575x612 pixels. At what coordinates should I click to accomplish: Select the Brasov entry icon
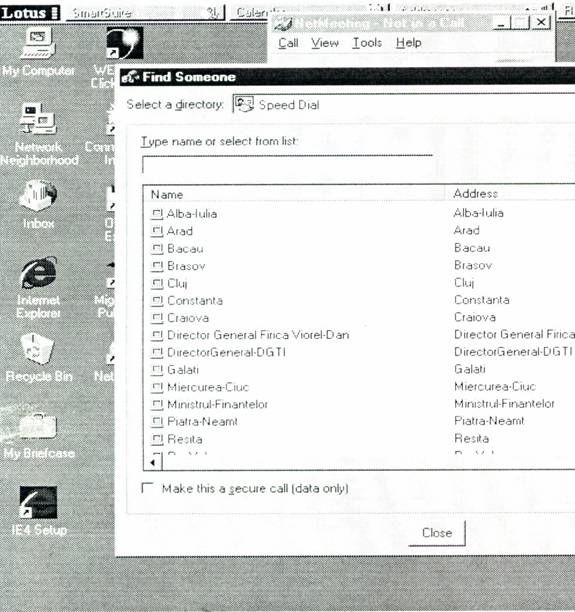click(157, 266)
